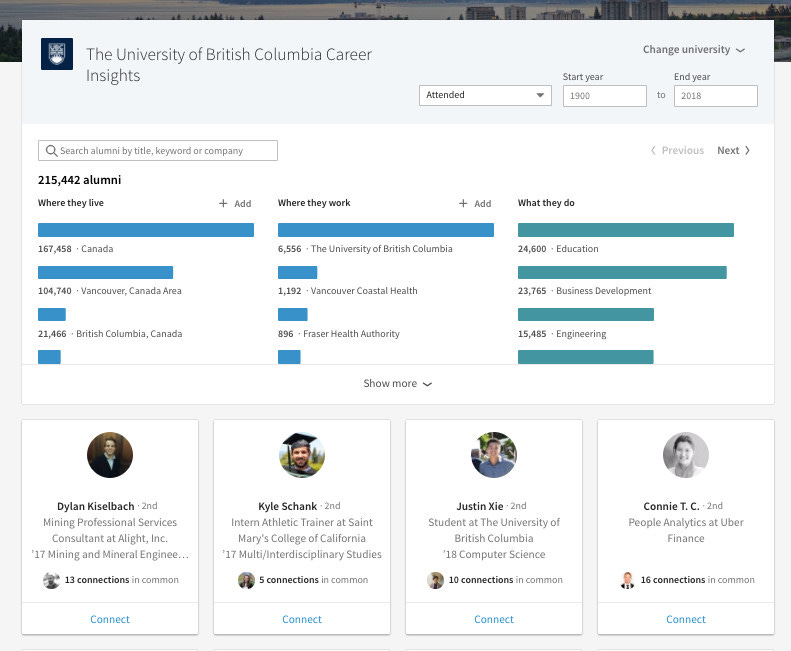View 16 connections in common

[698, 580]
